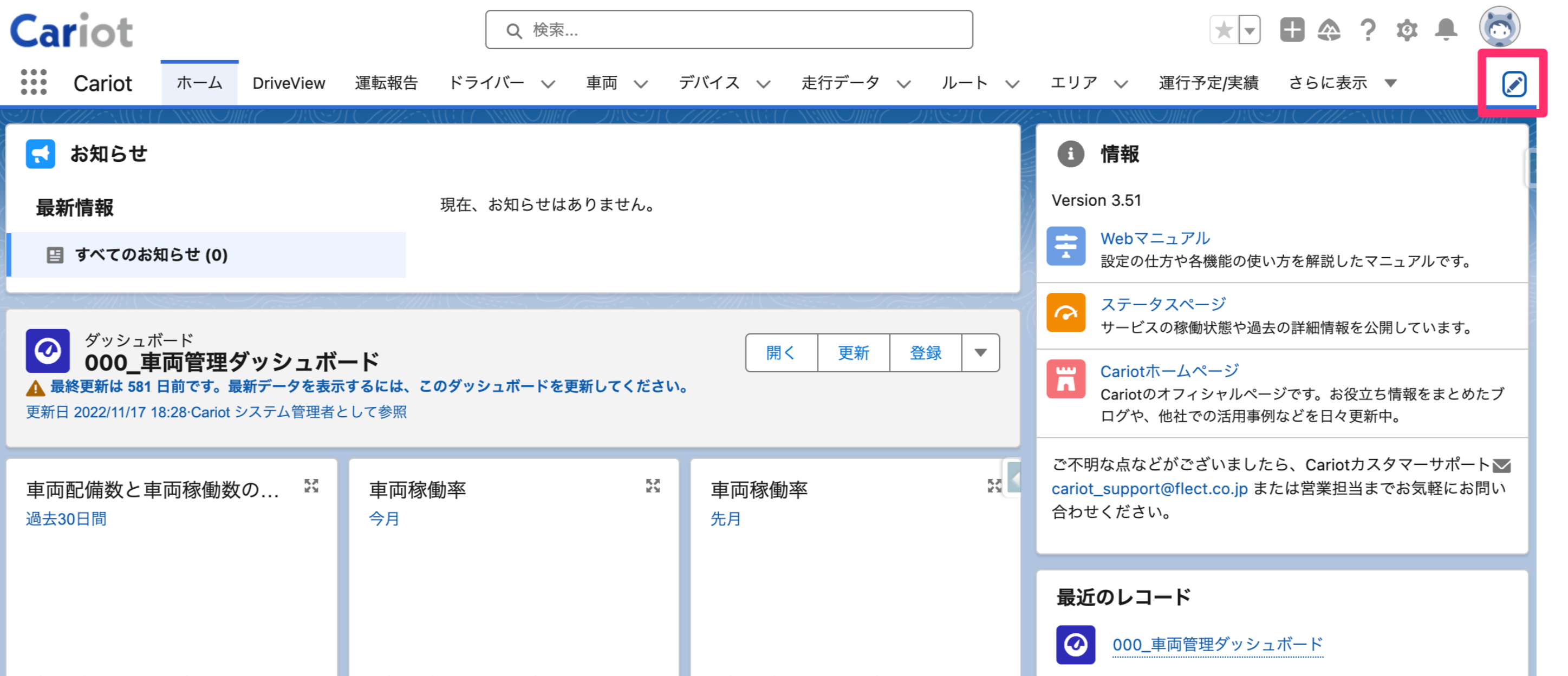Open the Webマニュアル link

coord(1155,239)
